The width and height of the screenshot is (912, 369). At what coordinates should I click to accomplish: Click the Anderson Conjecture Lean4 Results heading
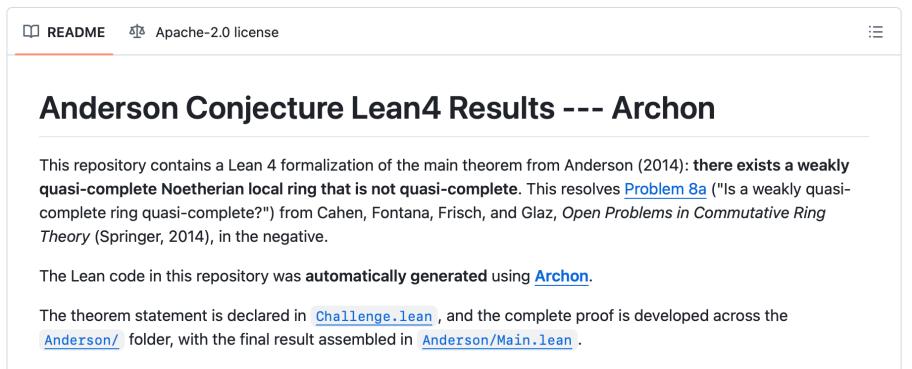click(377, 108)
